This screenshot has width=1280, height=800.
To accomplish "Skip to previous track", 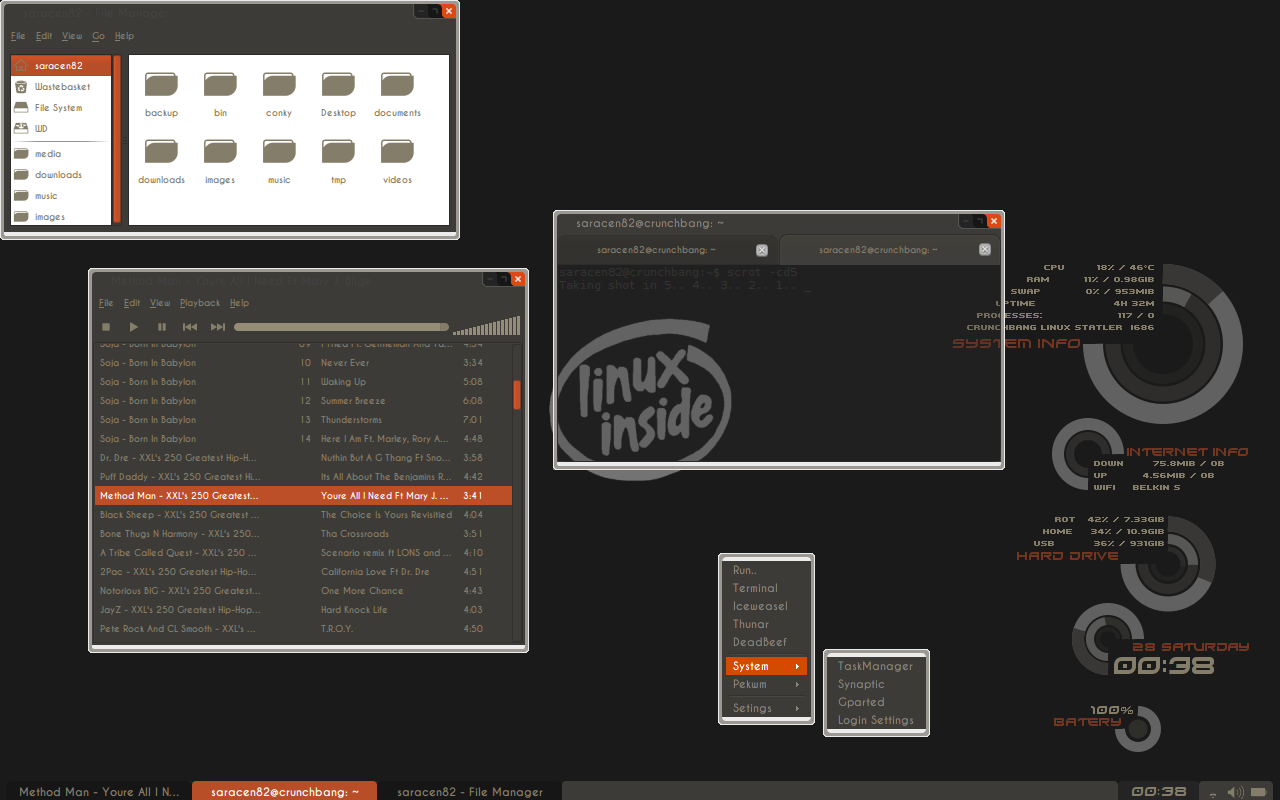I will (189, 327).
